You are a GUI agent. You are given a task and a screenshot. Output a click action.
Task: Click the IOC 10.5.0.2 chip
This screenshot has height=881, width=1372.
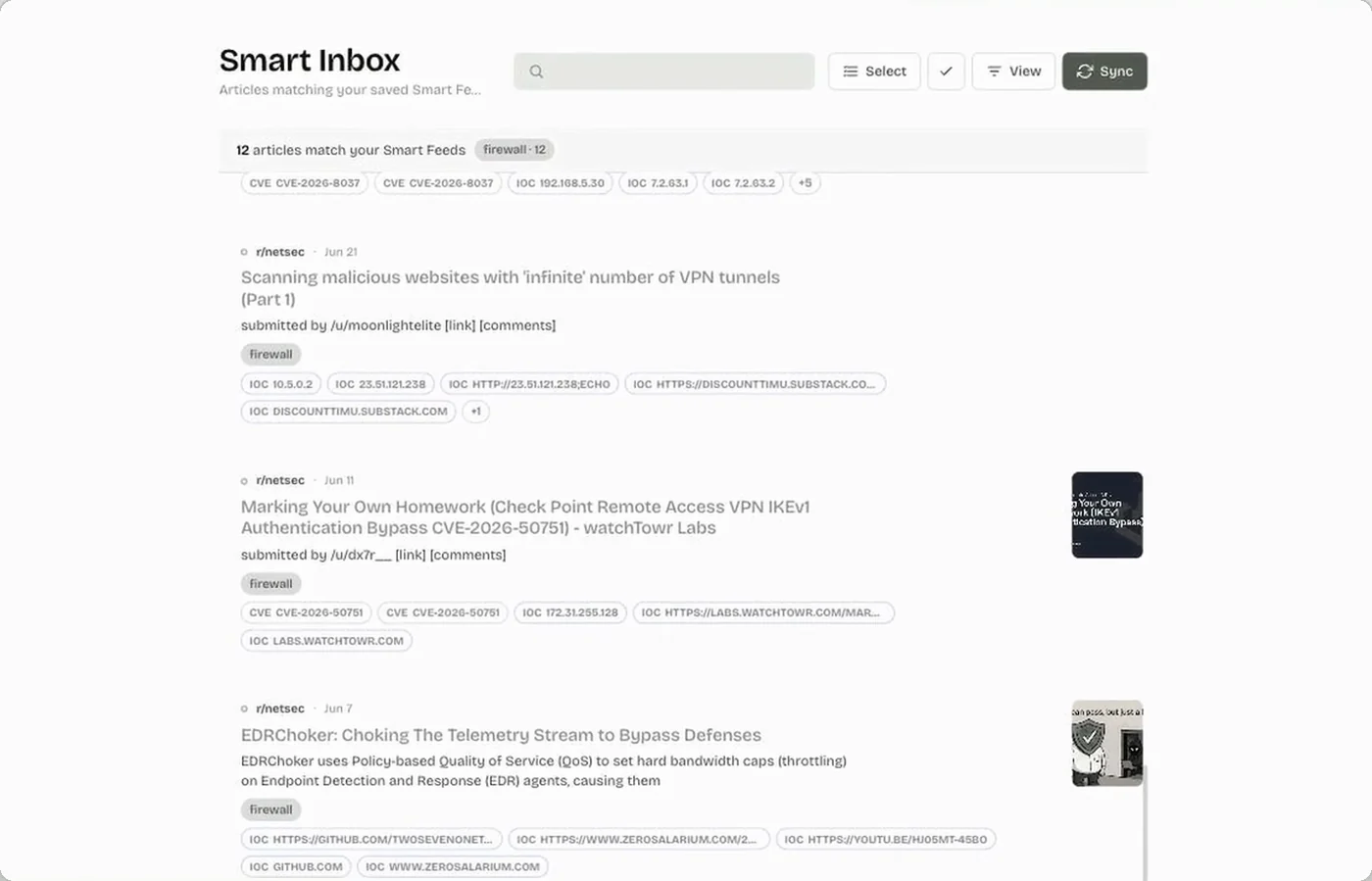[x=280, y=384]
